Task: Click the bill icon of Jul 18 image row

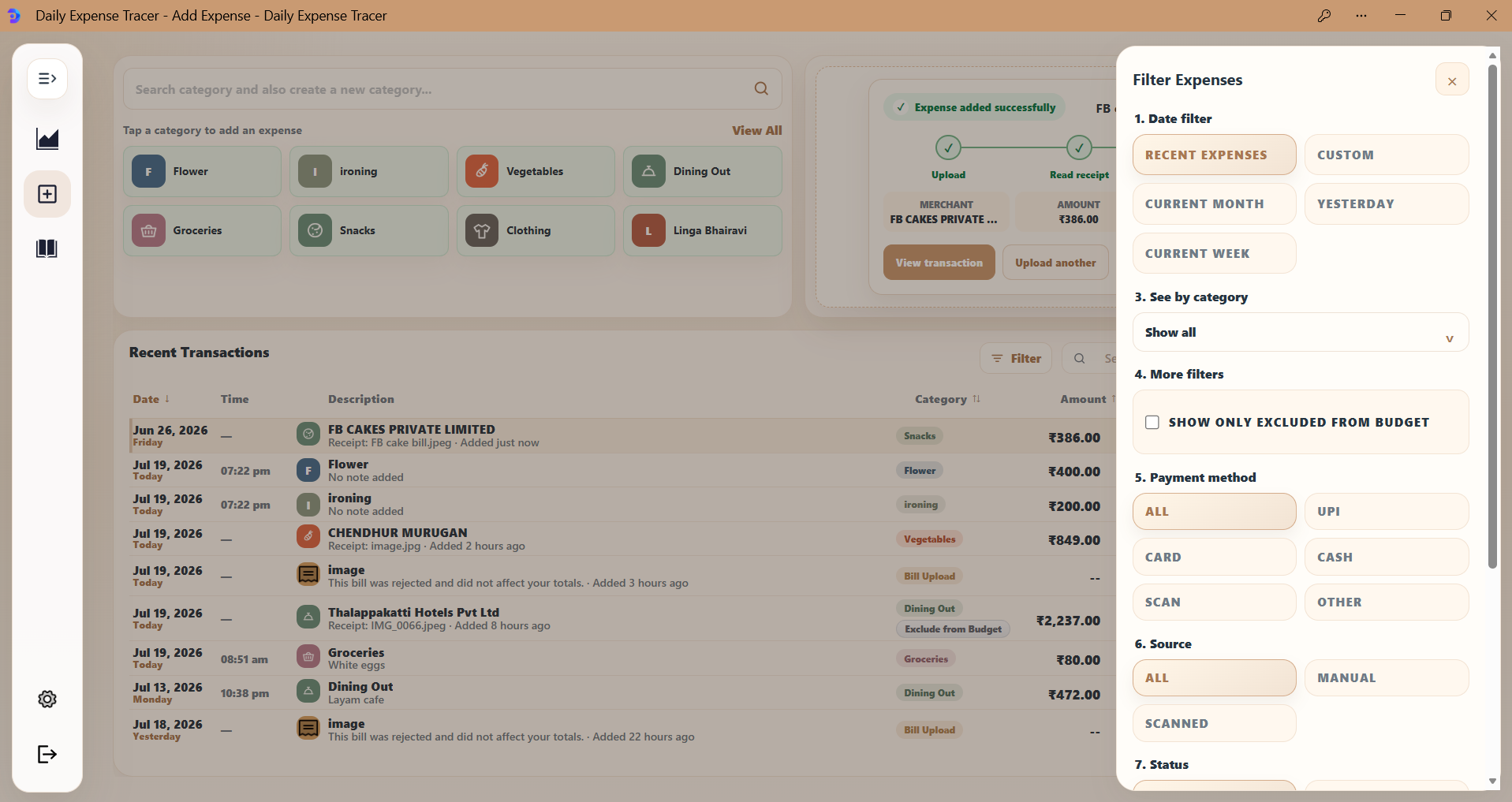Action: (308, 728)
